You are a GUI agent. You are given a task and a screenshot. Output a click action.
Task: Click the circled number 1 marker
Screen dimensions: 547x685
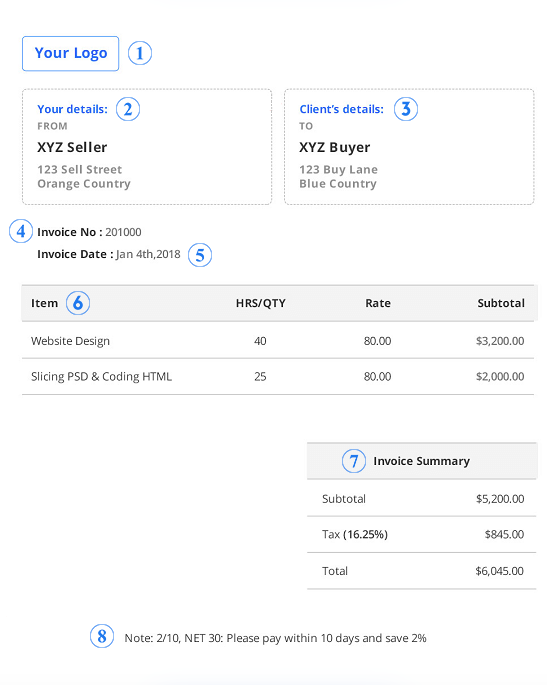(x=140, y=53)
